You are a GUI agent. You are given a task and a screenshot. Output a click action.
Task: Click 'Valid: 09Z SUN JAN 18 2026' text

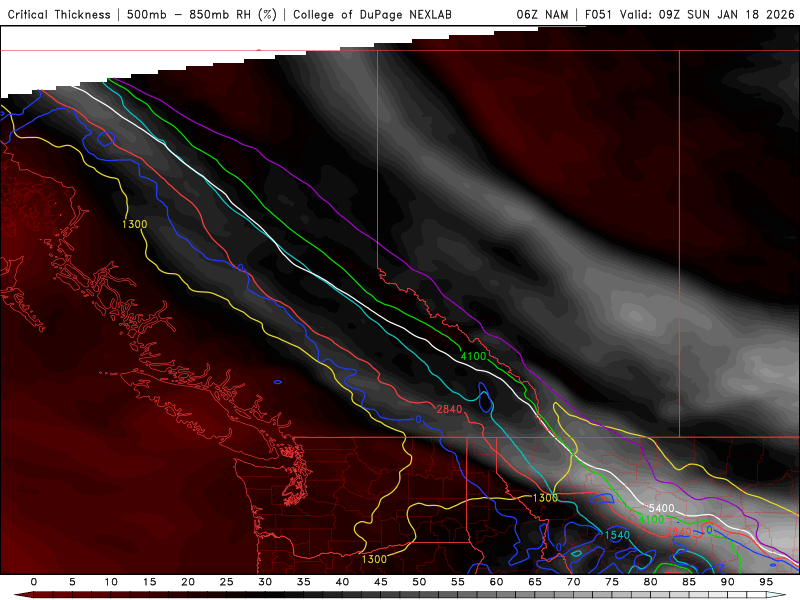[707, 15]
